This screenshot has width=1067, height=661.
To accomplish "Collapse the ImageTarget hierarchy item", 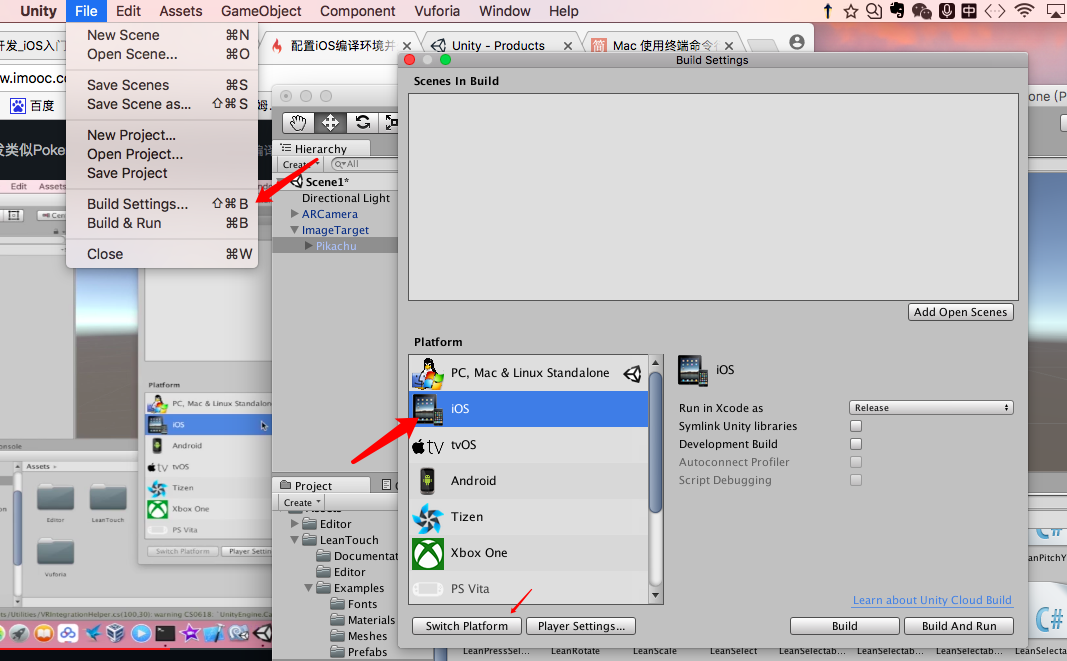I will coord(295,230).
